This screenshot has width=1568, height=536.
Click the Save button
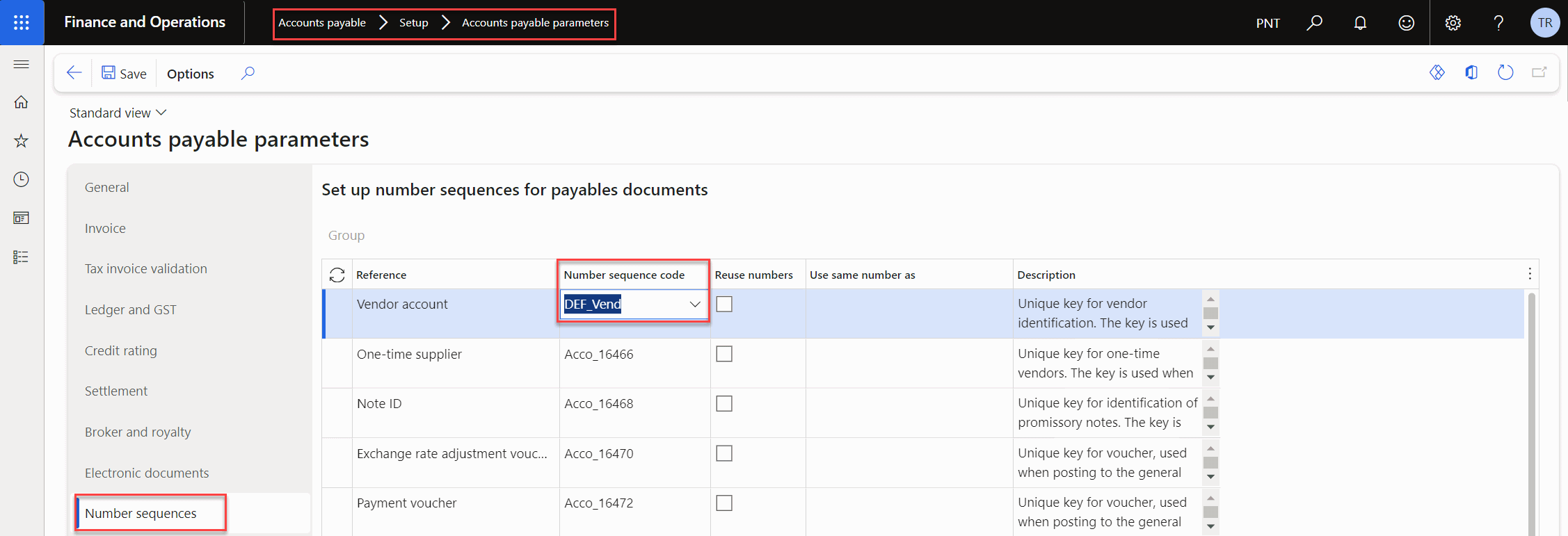[124, 73]
